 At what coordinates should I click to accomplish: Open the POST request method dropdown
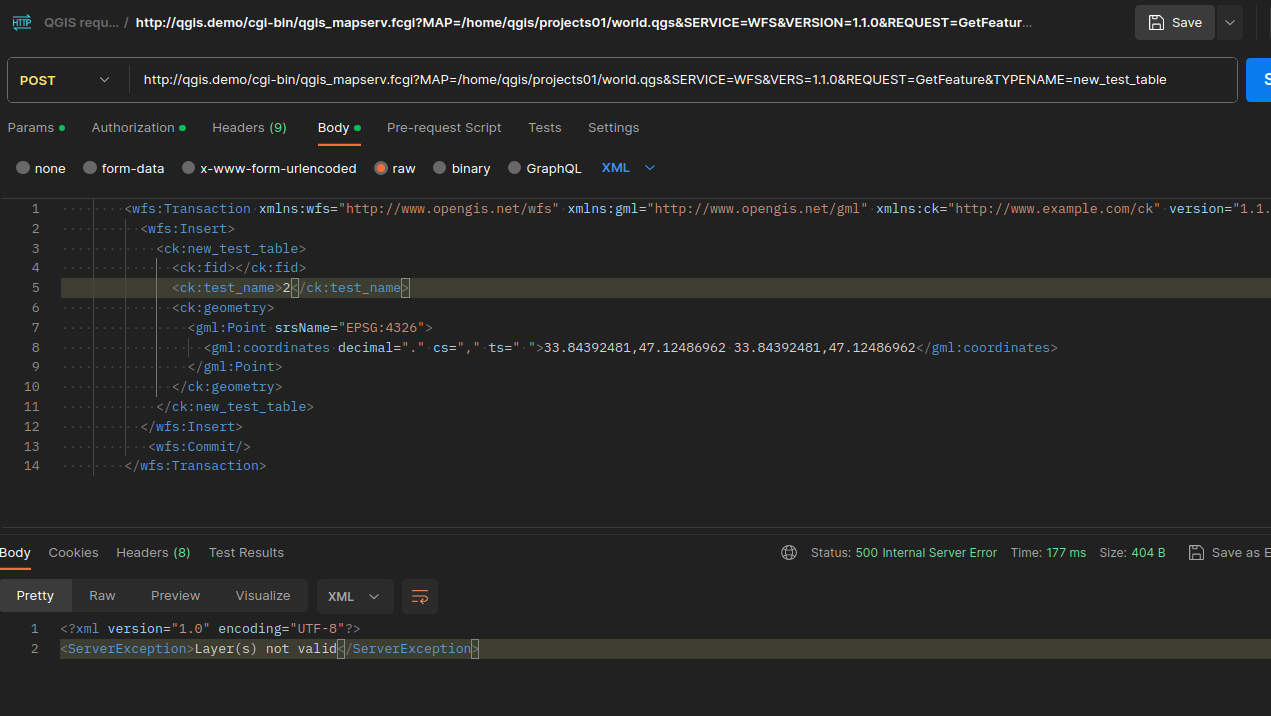[66, 78]
